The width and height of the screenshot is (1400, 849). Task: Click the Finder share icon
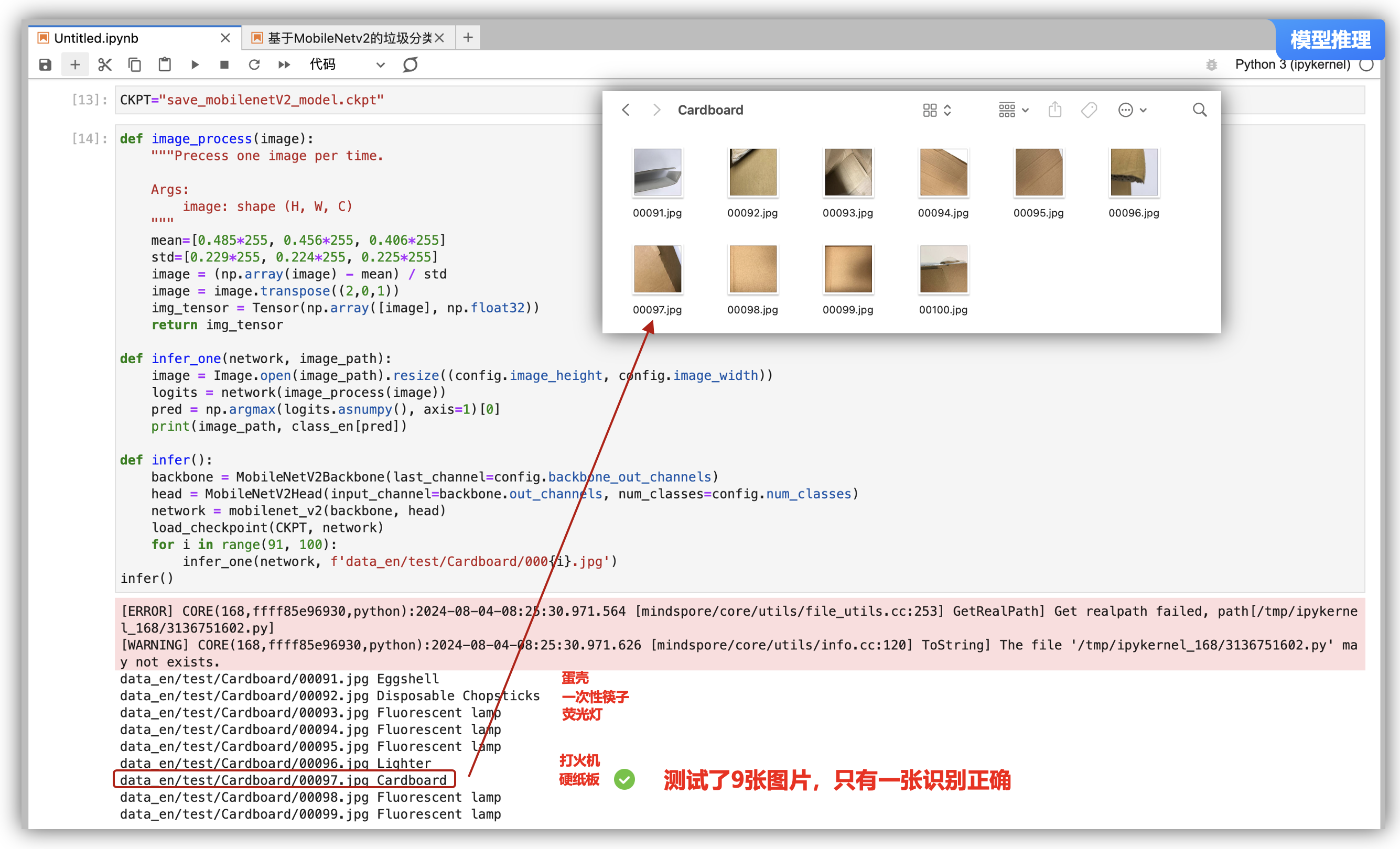(x=1054, y=110)
